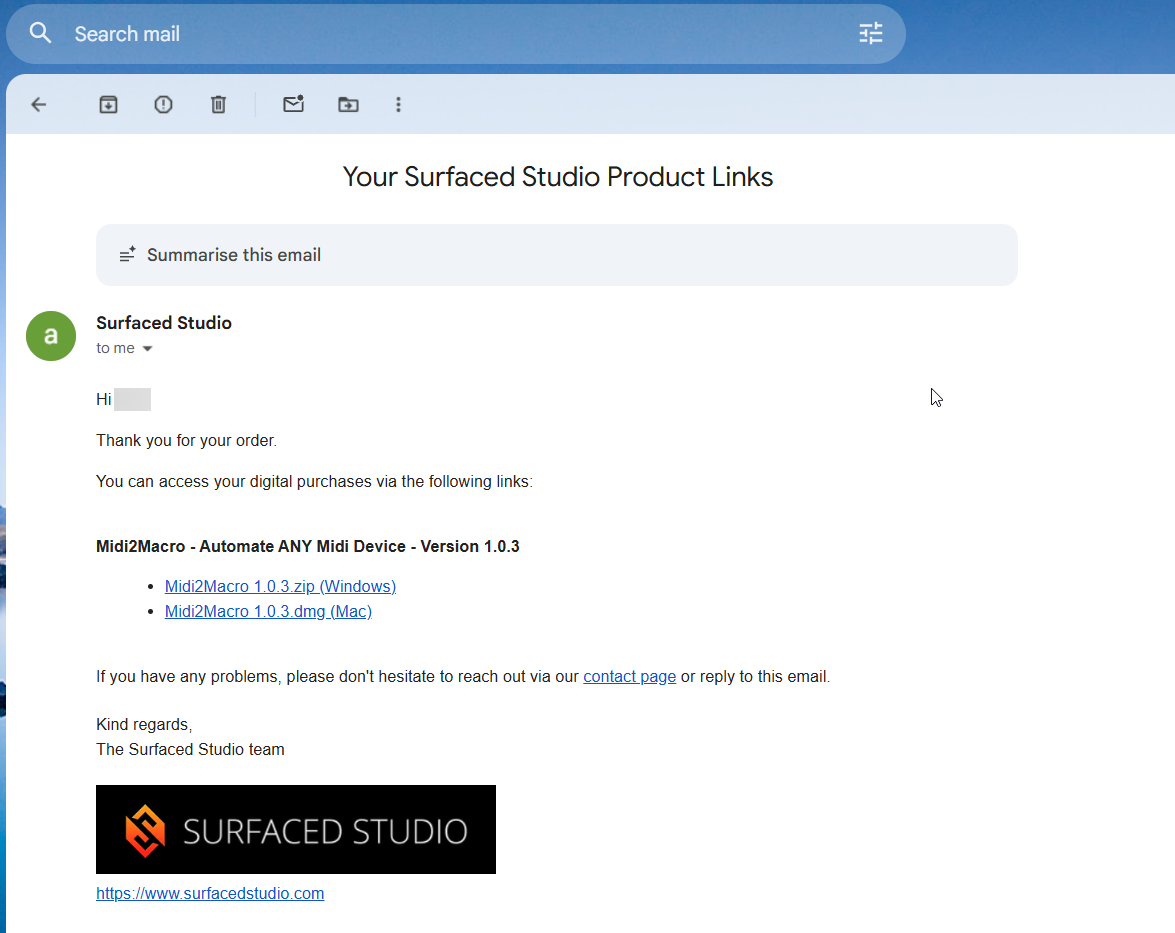Click the green sender avatar
This screenshot has height=933, width=1175.
coord(51,335)
